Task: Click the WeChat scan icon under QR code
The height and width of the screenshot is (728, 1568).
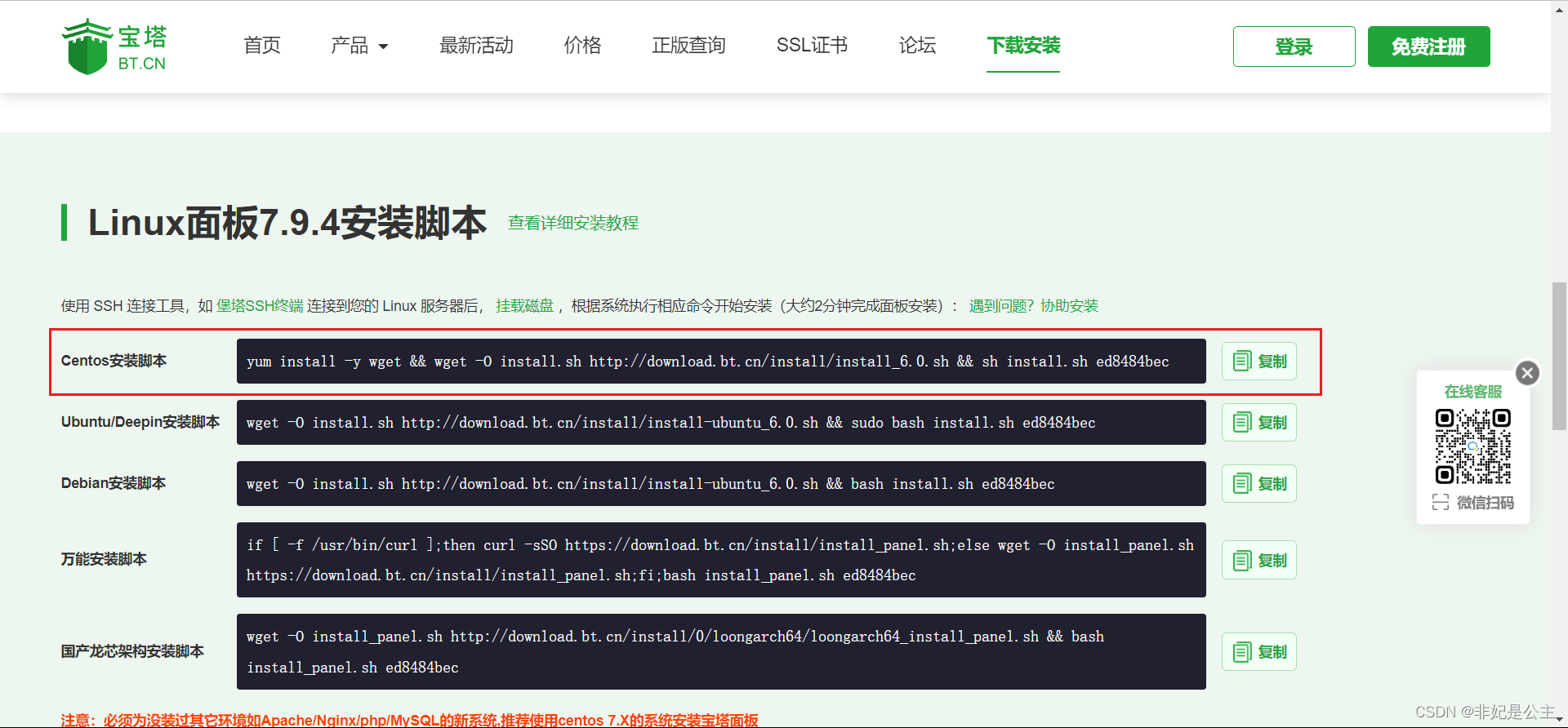Action: pos(1441,503)
